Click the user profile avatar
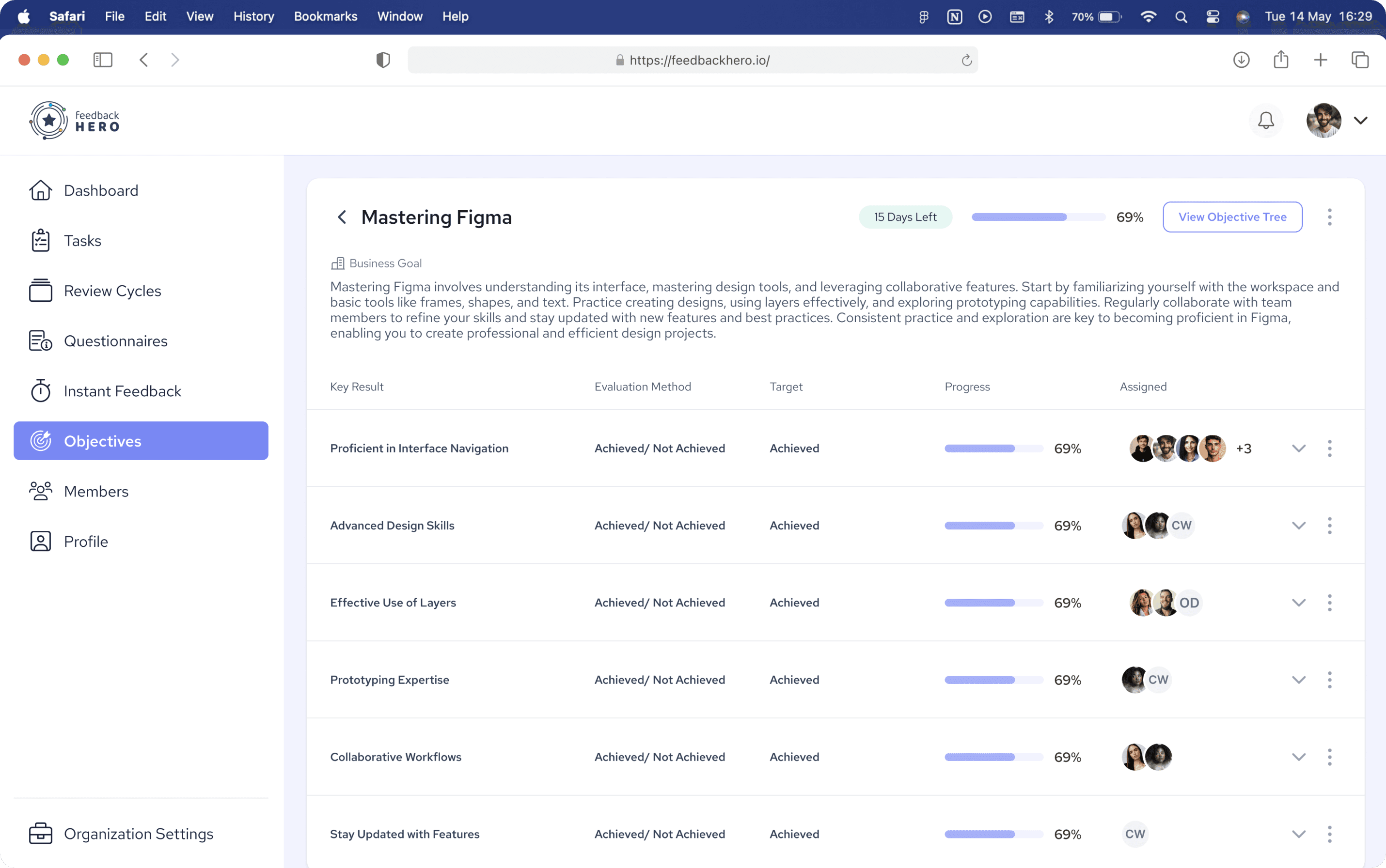The height and width of the screenshot is (868, 1386). [x=1323, y=121]
